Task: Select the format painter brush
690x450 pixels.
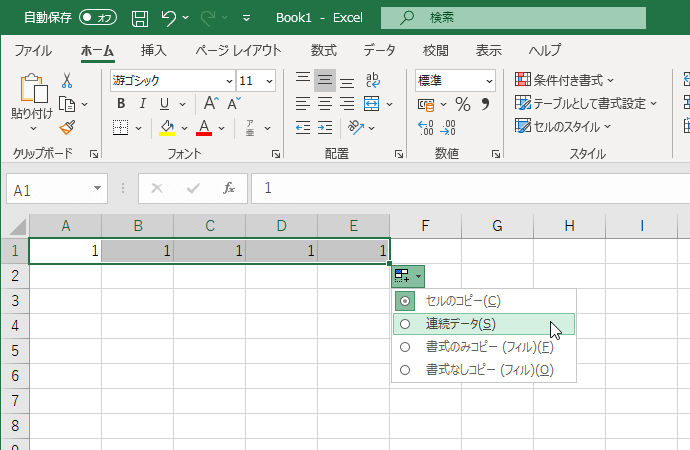Action: [67, 126]
